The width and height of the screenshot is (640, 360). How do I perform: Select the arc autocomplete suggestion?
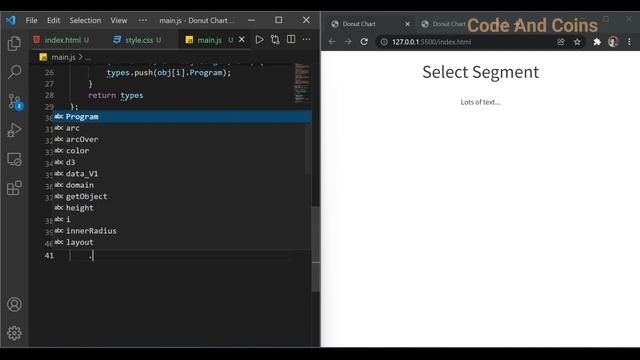pyautogui.click(x=182, y=128)
